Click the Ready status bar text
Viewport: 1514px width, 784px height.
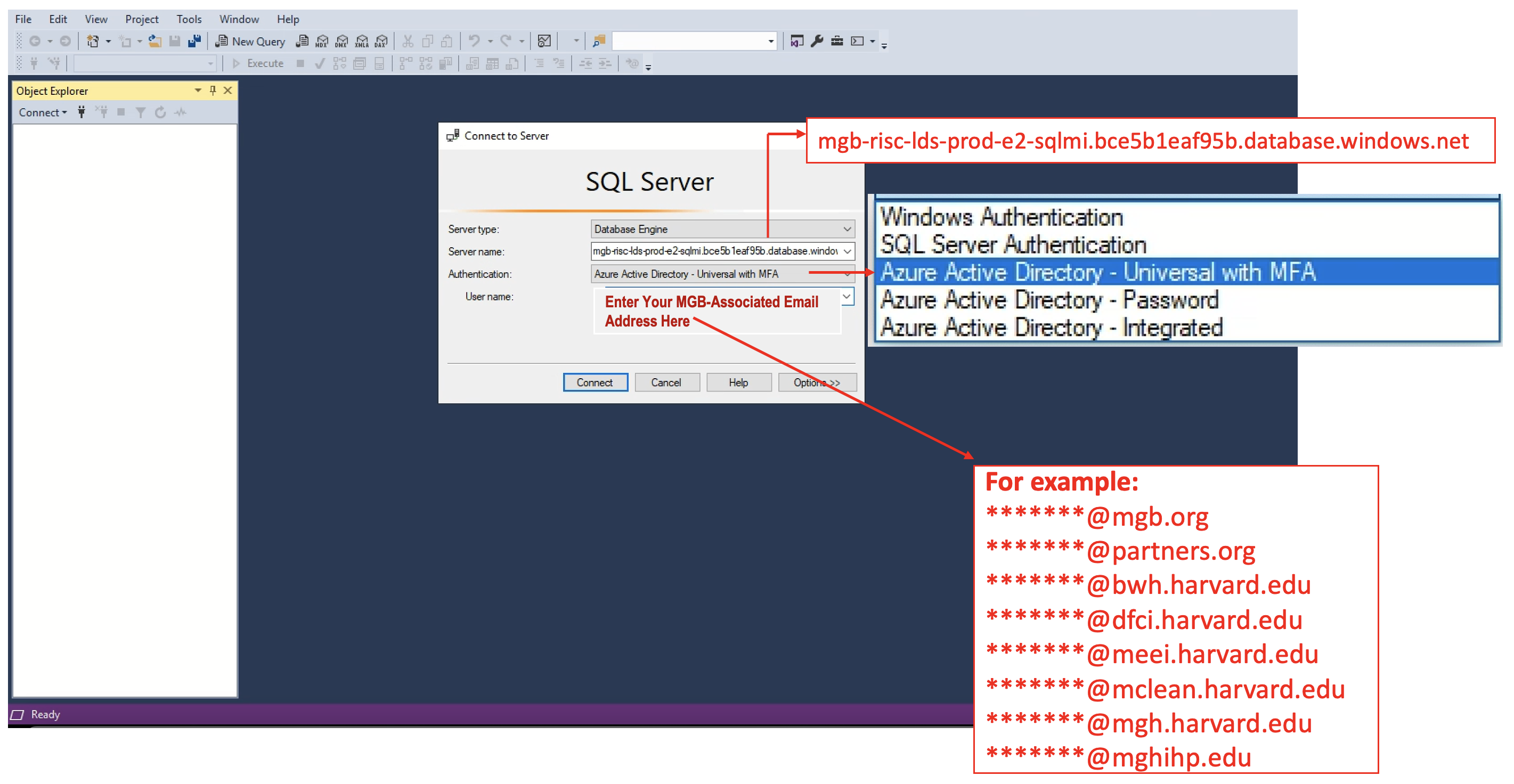(x=45, y=715)
